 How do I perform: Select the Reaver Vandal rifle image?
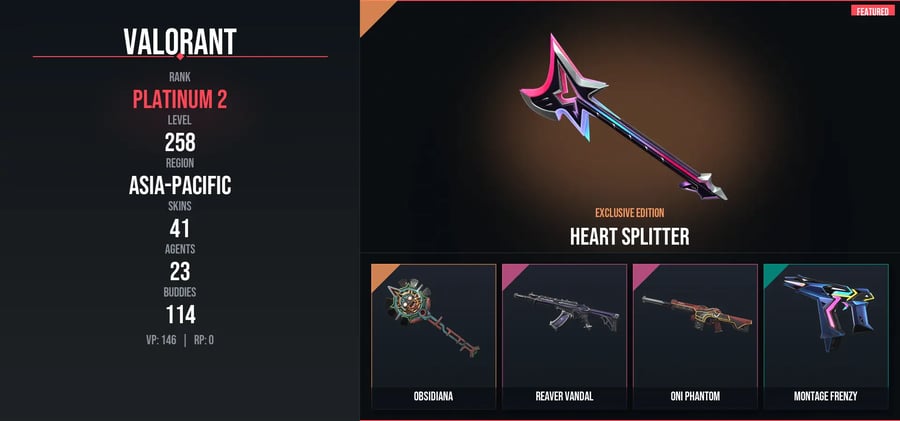coord(567,312)
